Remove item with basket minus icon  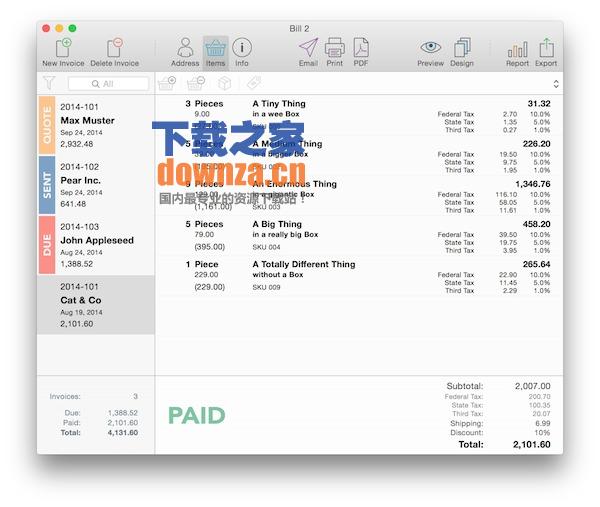coord(196,83)
